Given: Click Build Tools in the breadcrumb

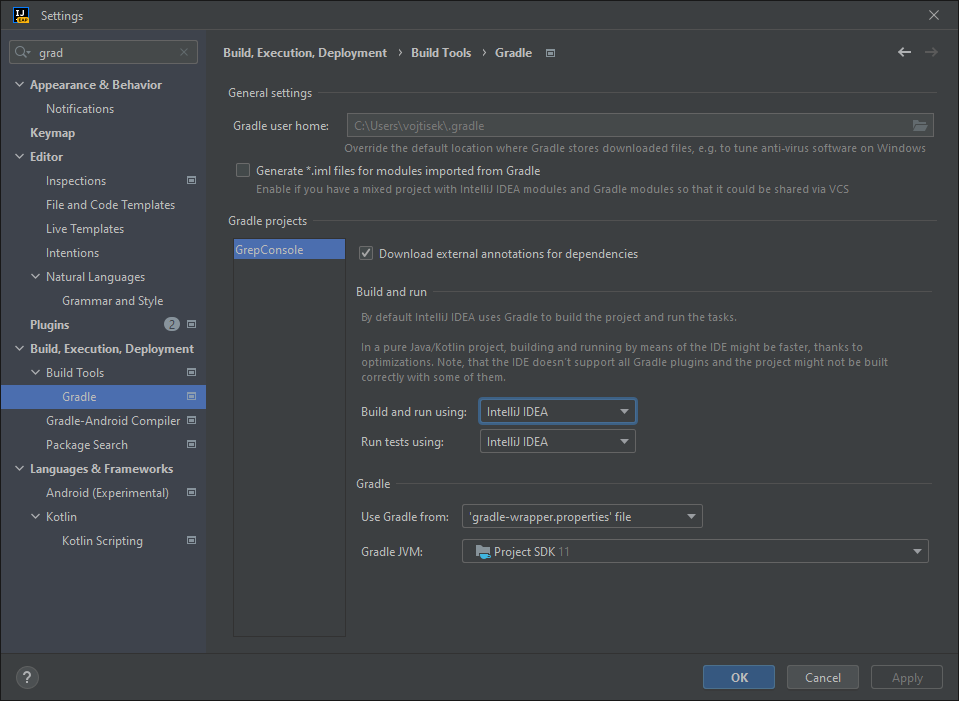Looking at the screenshot, I should (x=441, y=53).
